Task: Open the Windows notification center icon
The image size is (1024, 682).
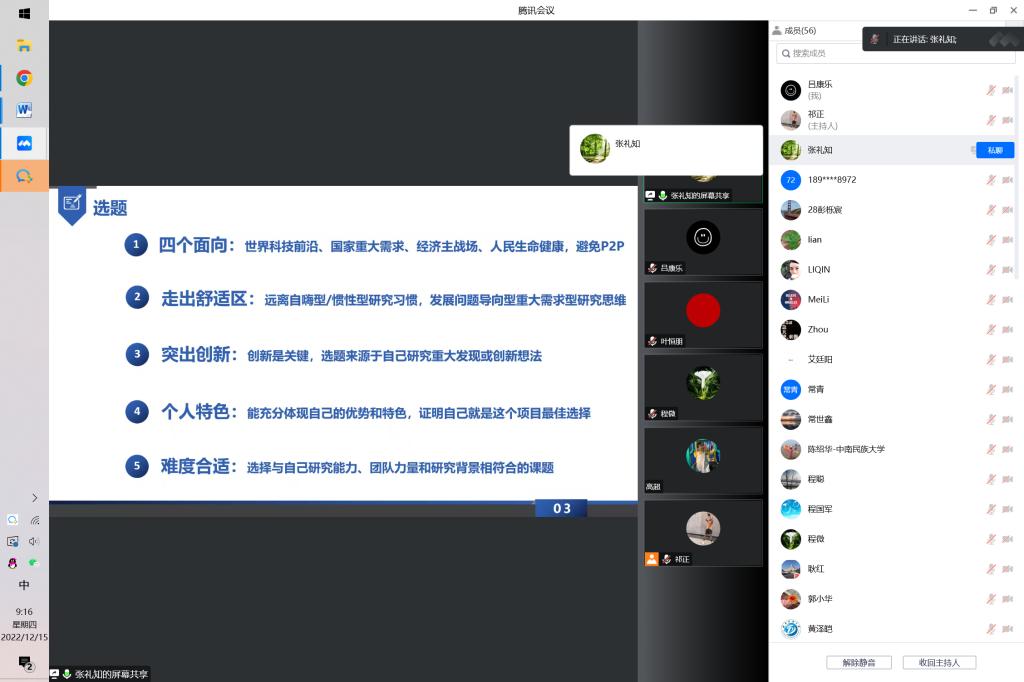Action: coord(25,663)
